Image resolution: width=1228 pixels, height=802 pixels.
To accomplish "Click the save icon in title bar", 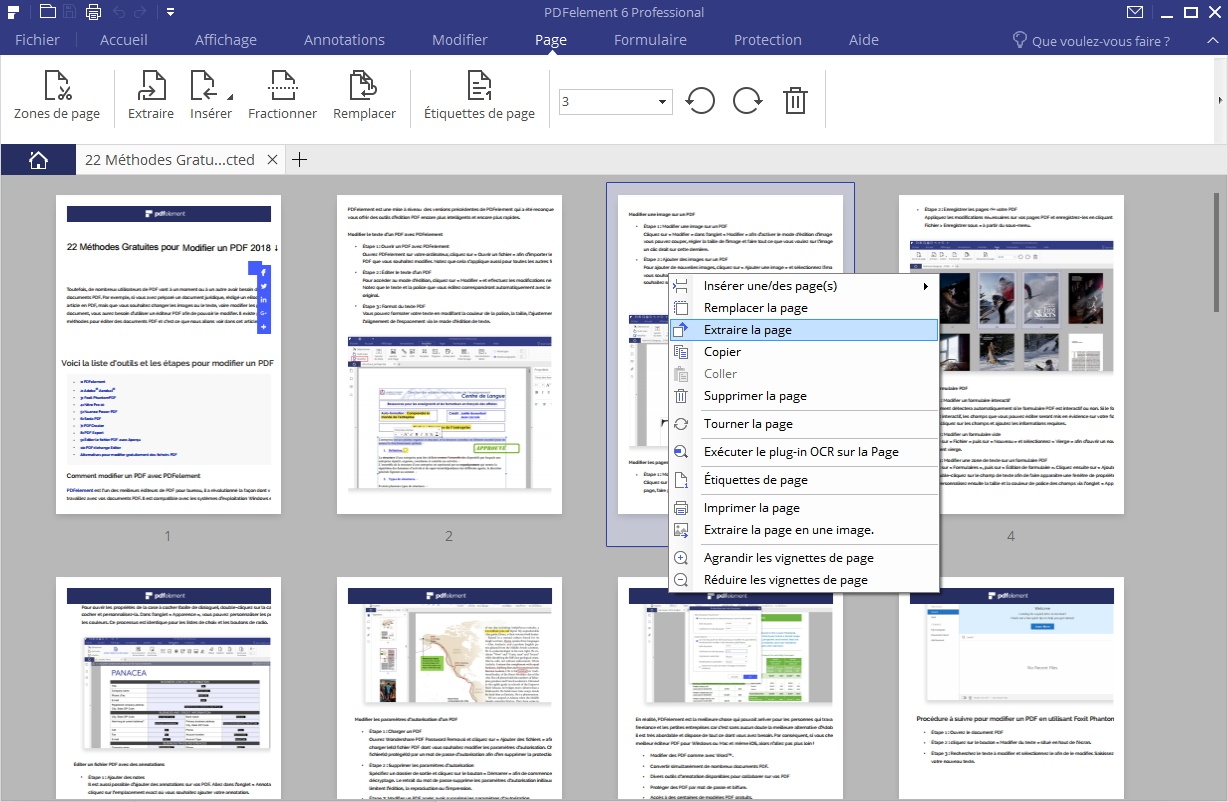I will [70, 13].
